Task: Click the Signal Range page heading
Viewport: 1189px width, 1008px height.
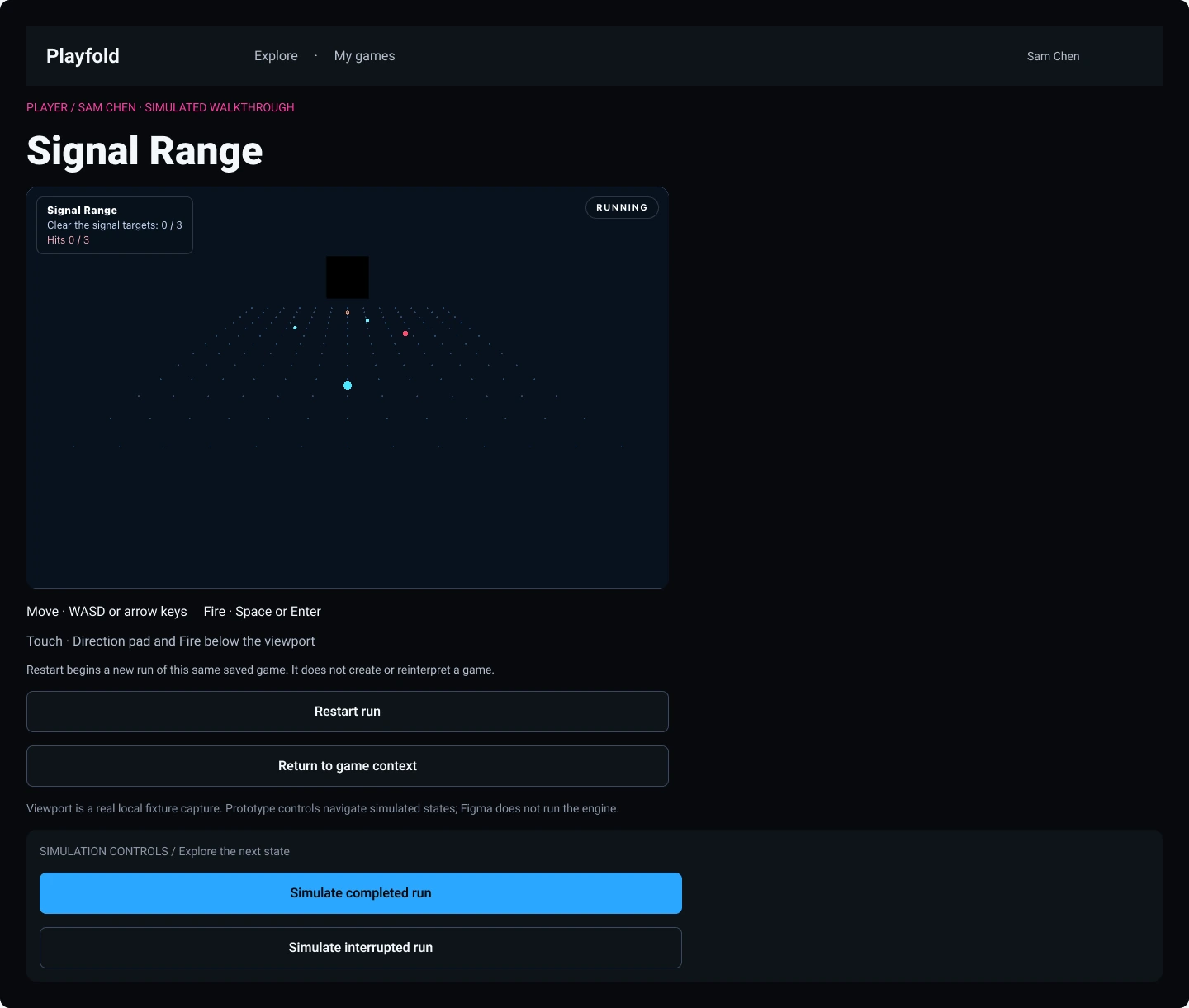Action: [x=144, y=151]
